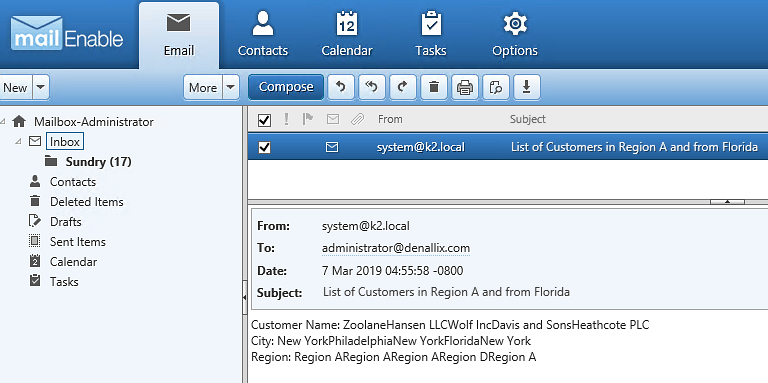Click the priority exclamation column header

pos(287,119)
